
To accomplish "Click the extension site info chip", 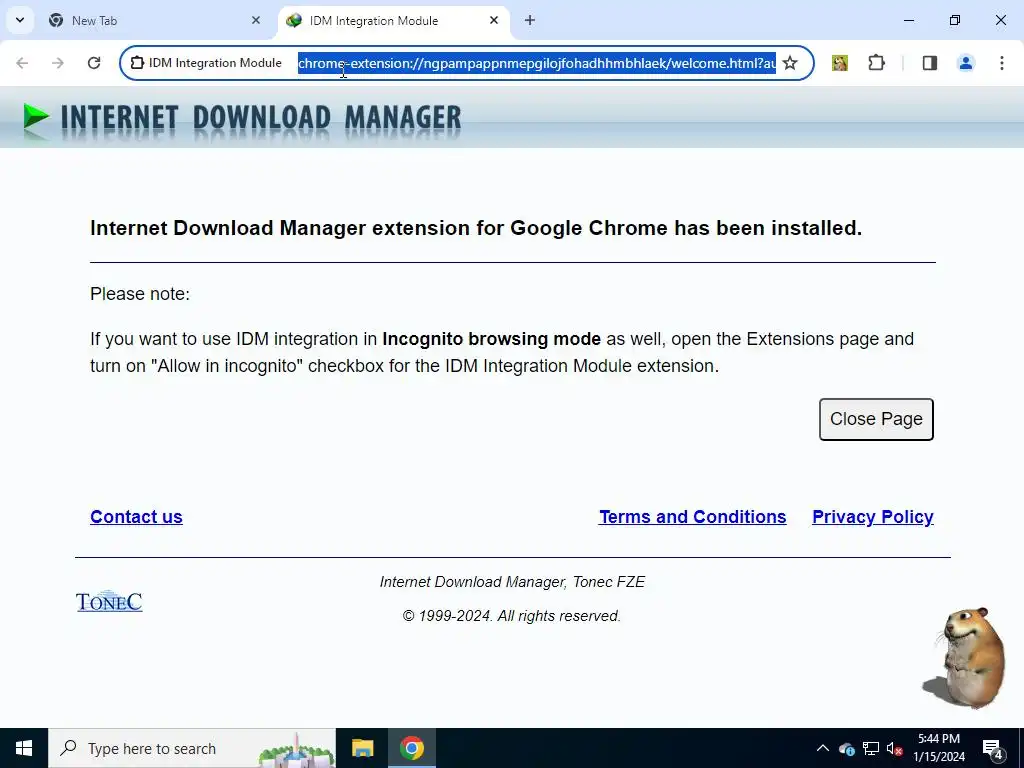I will 206,63.
